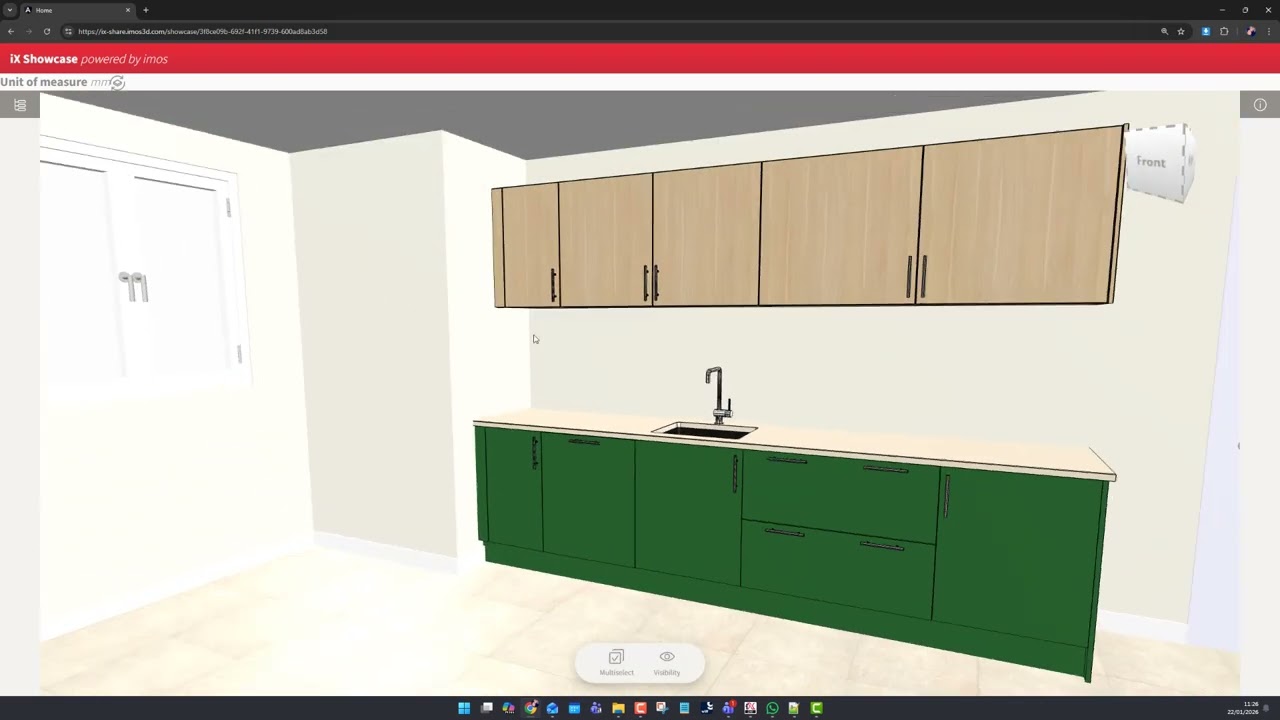1280x720 pixels.
Task: Open browser extensions puzzle icon
Action: pyautogui.click(x=1224, y=31)
